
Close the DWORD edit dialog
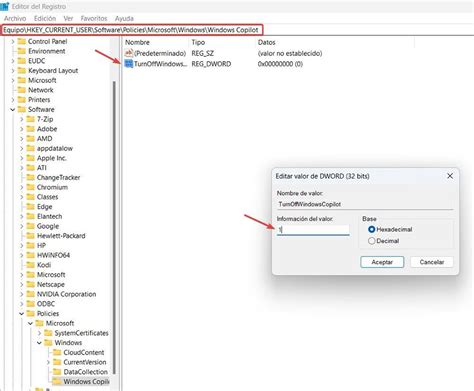(x=450, y=176)
